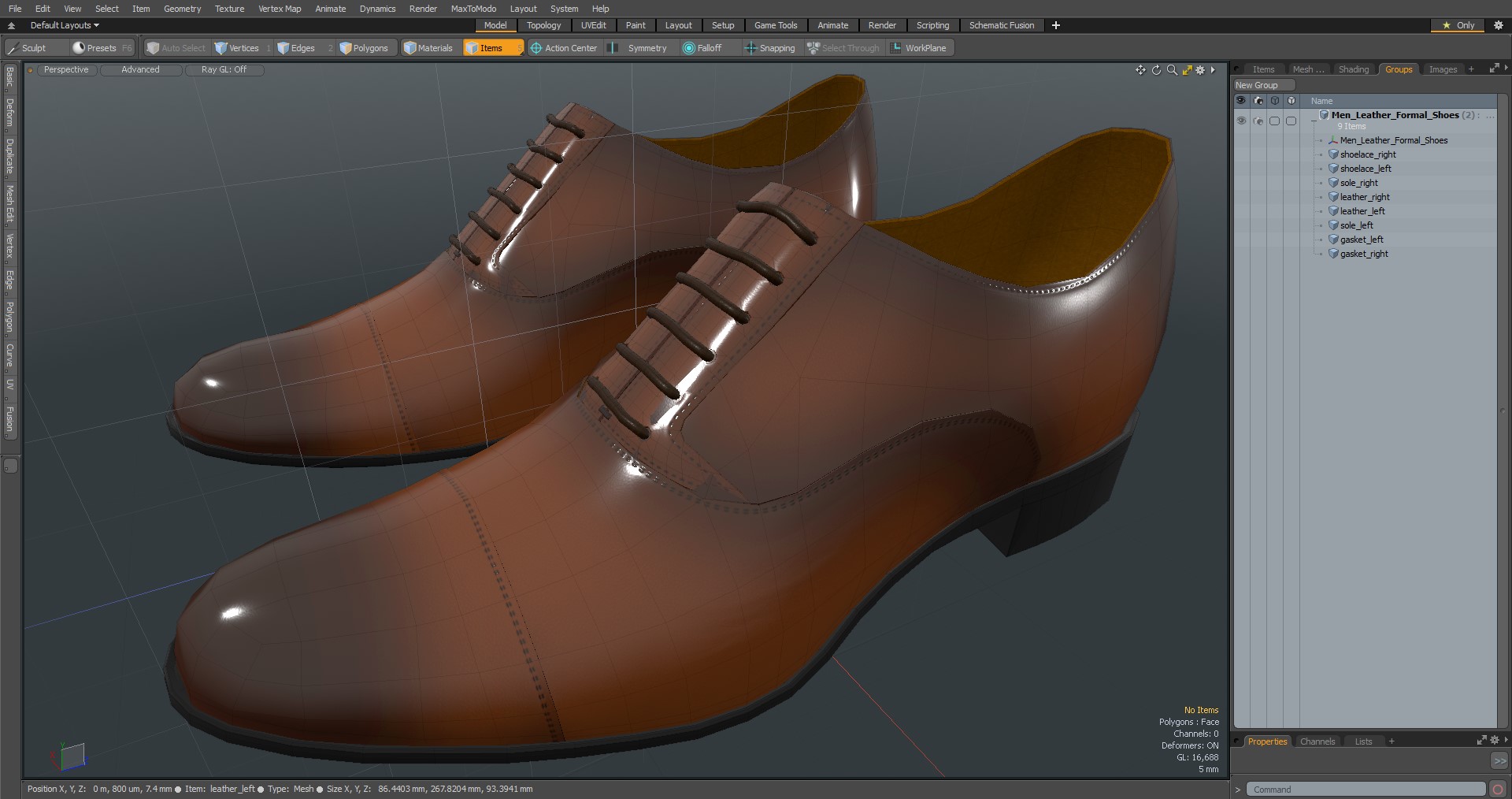Open the Texture menu

pyautogui.click(x=229, y=9)
